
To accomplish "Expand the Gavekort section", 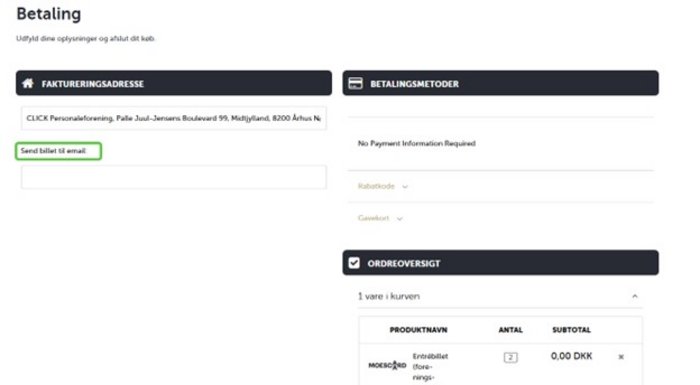I will click(x=380, y=218).
